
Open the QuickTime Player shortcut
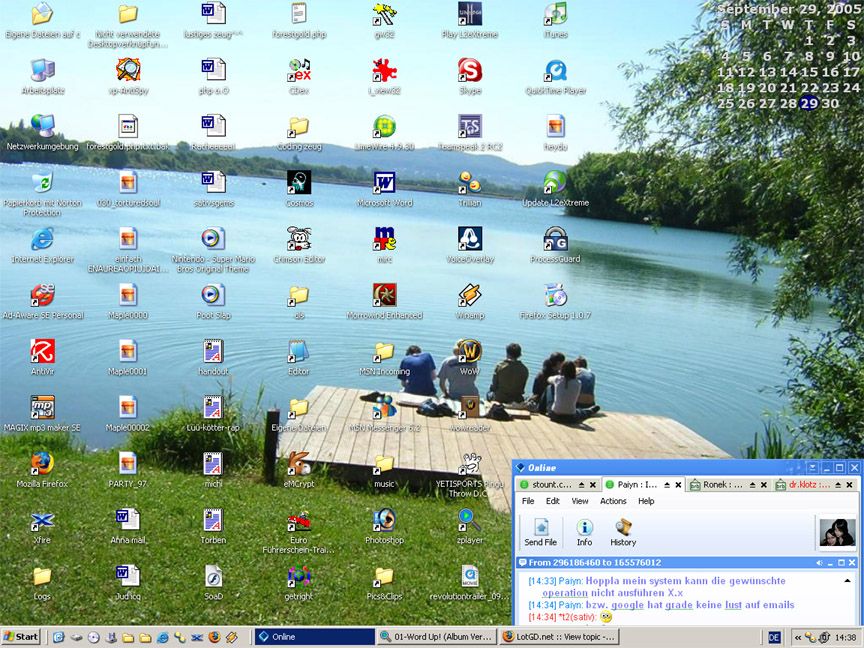click(x=555, y=71)
